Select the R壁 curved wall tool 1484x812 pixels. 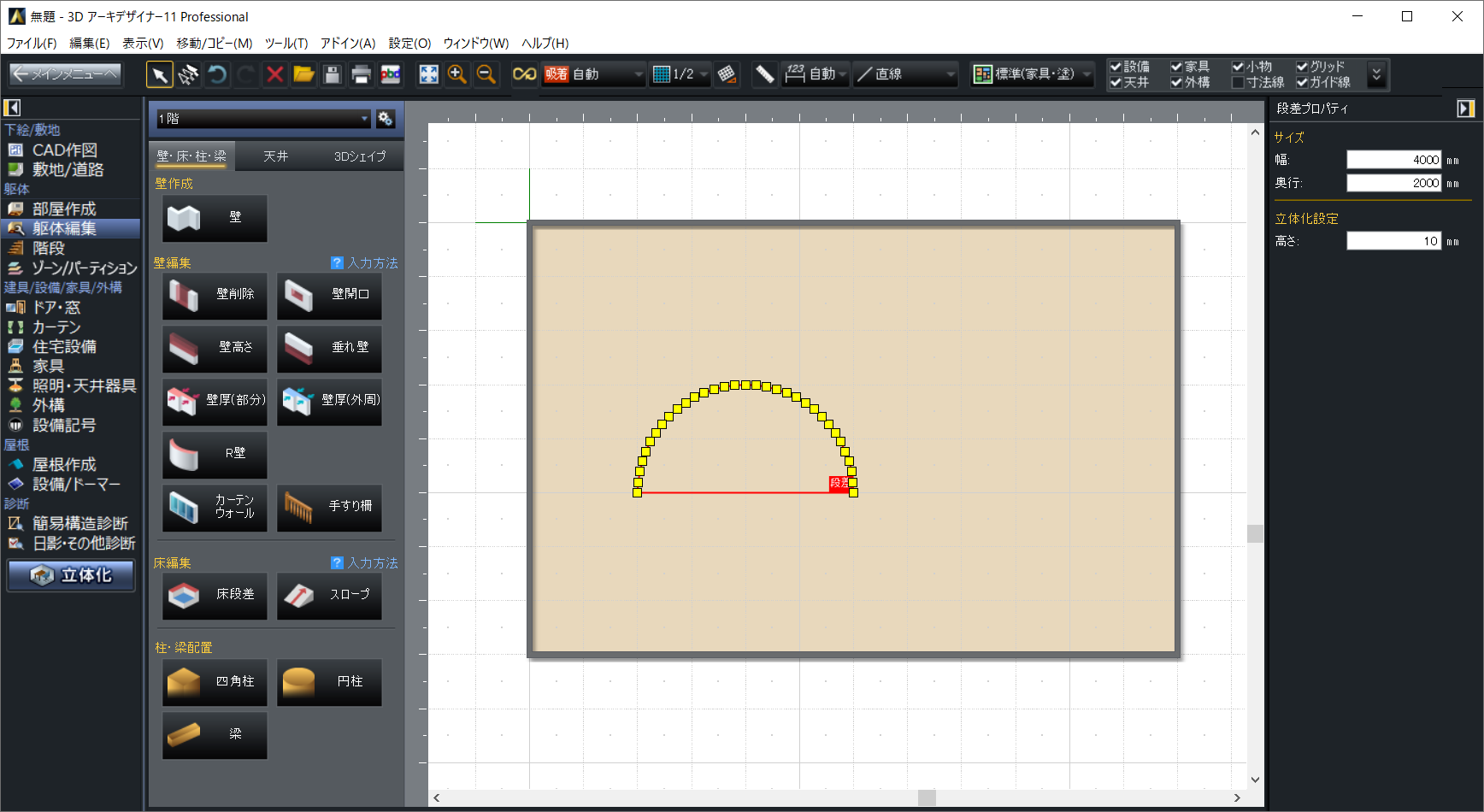pos(215,454)
